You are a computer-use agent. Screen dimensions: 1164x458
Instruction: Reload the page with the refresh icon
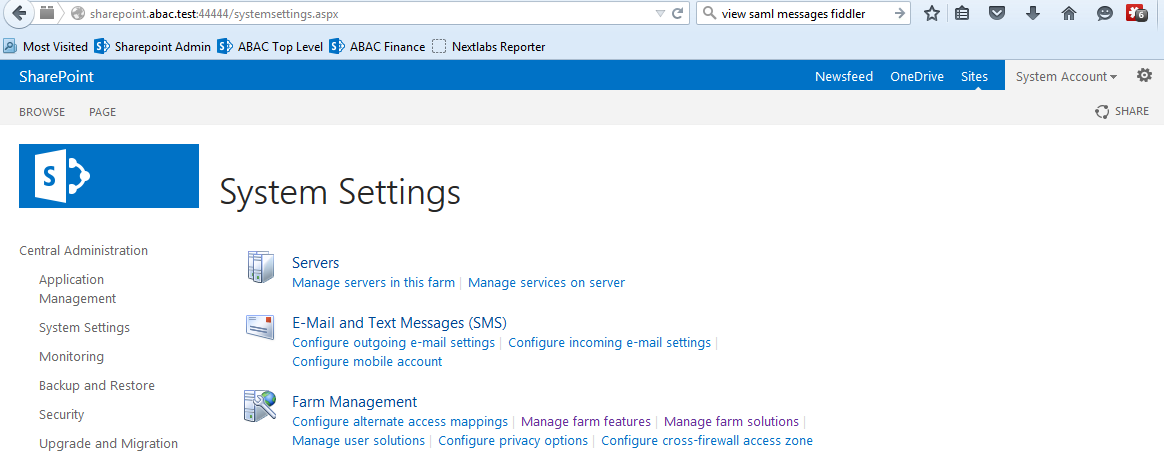[677, 13]
